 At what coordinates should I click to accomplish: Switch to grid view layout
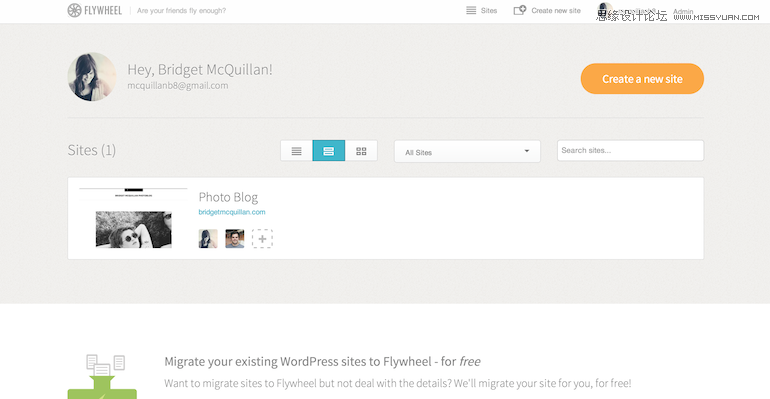(x=361, y=151)
